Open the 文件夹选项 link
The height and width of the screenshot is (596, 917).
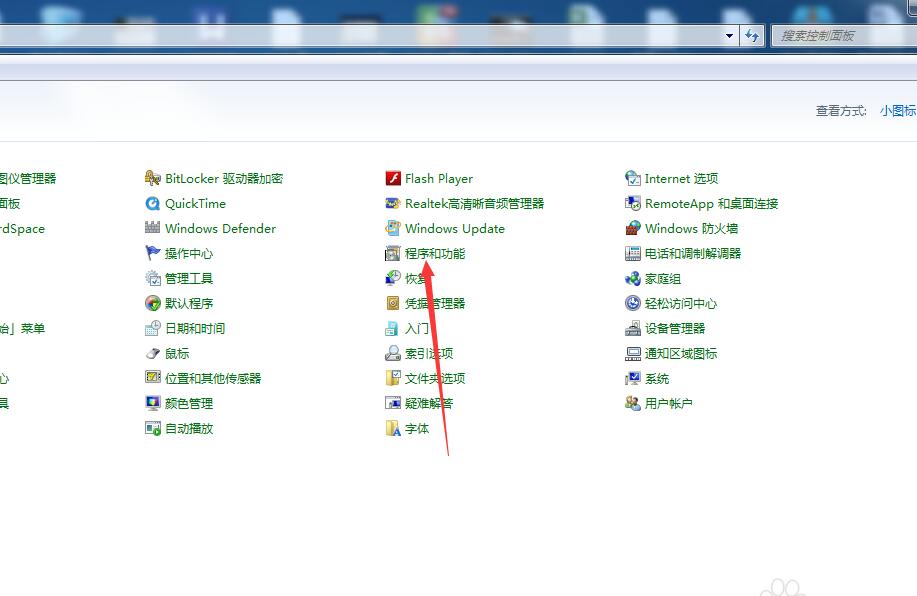[435, 378]
